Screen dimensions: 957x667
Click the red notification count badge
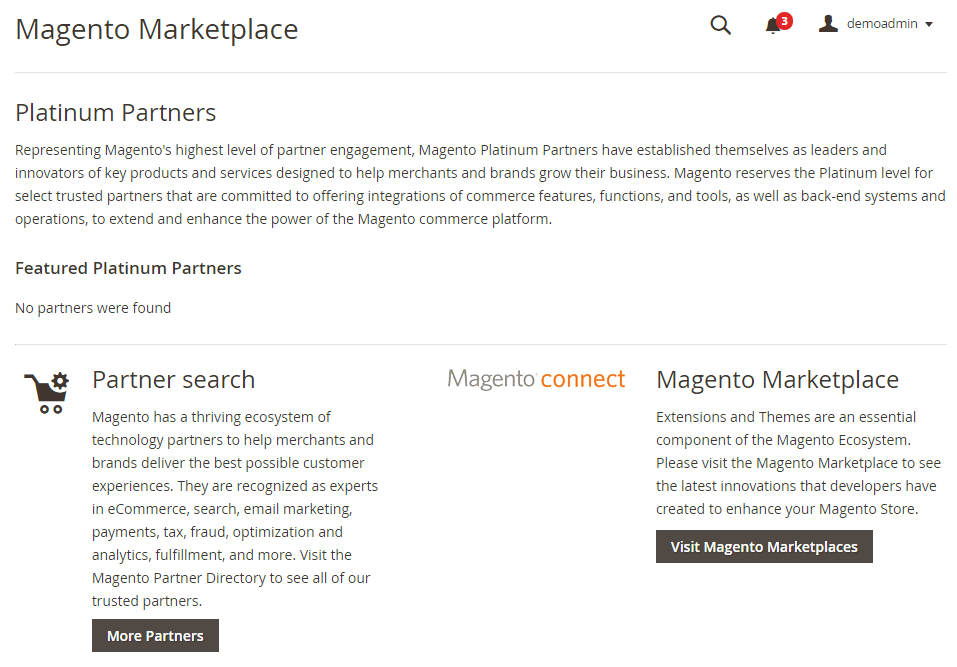(x=784, y=20)
